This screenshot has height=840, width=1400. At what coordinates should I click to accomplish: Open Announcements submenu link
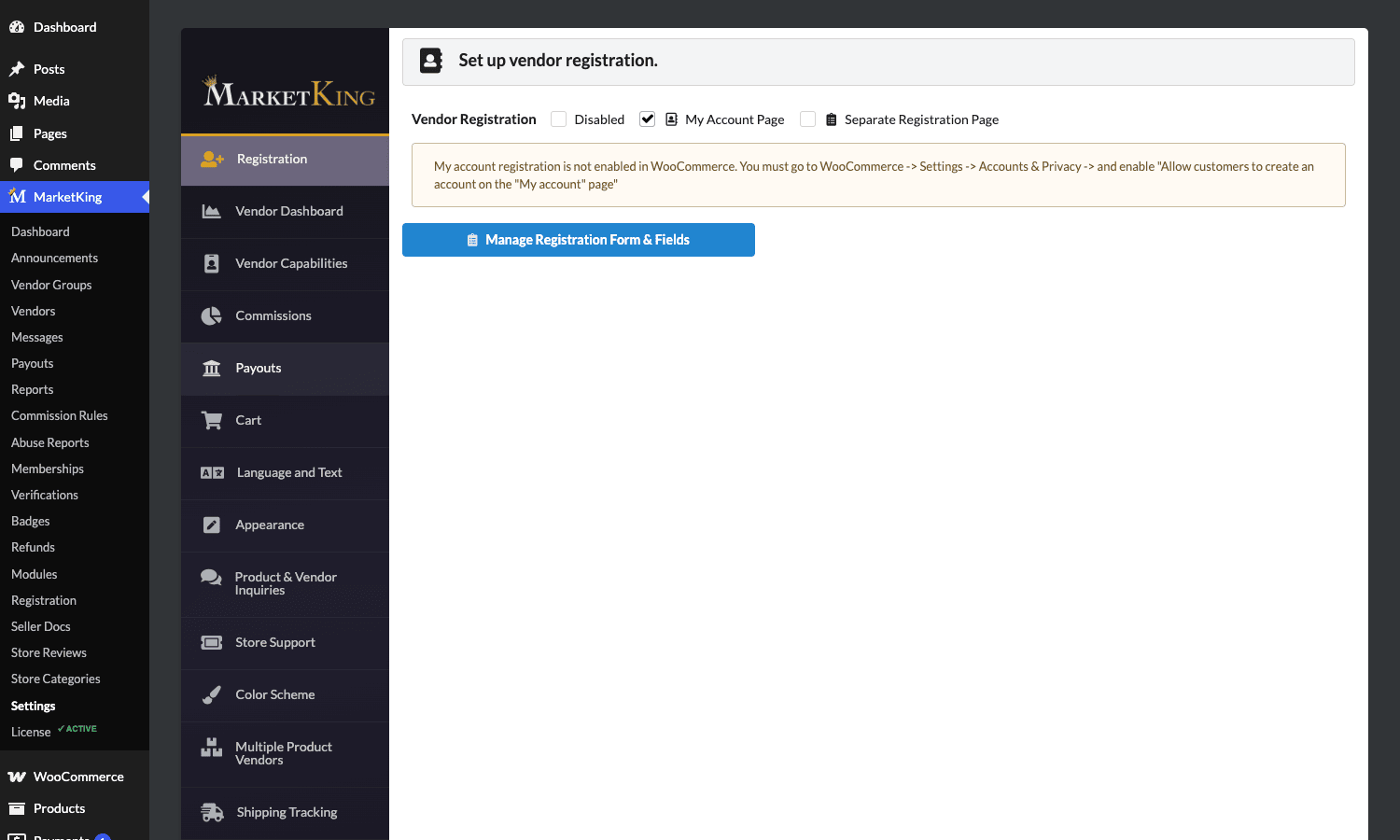54,258
